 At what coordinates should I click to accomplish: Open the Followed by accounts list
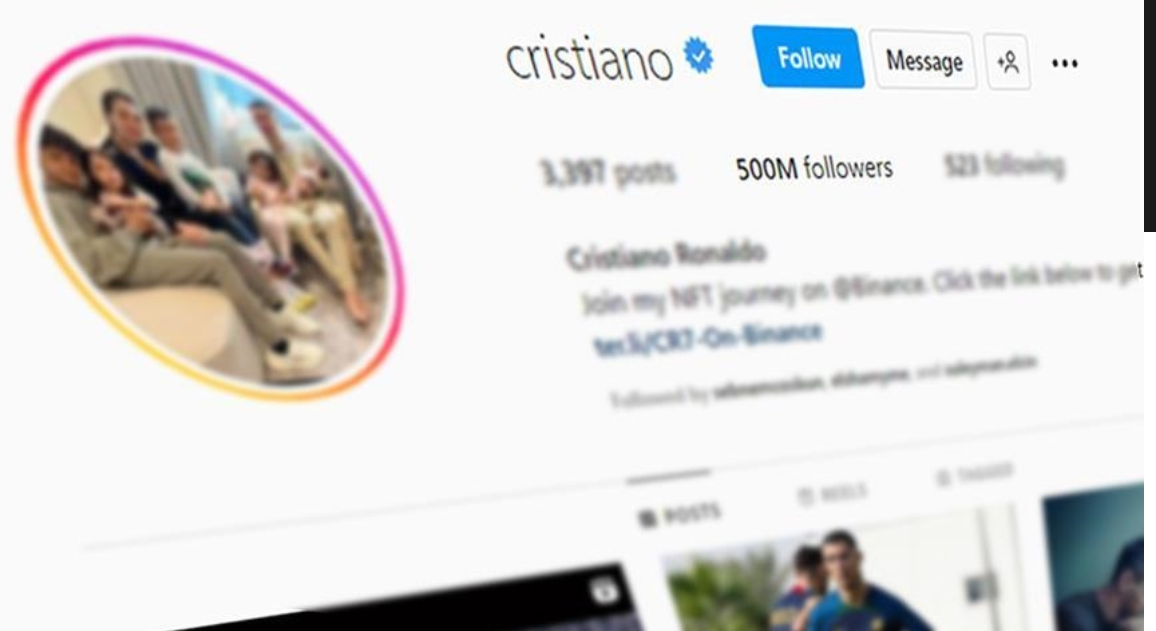pos(824,381)
